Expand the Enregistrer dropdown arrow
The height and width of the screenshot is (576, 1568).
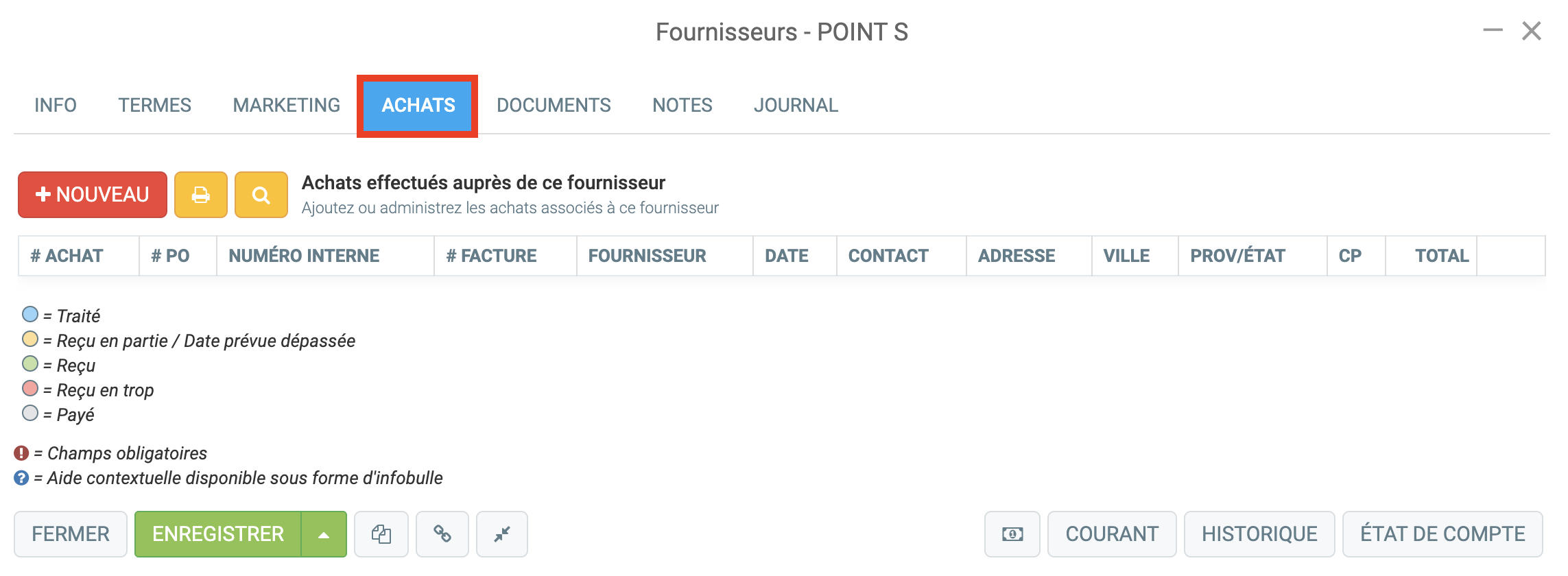(x=324, y=533)
